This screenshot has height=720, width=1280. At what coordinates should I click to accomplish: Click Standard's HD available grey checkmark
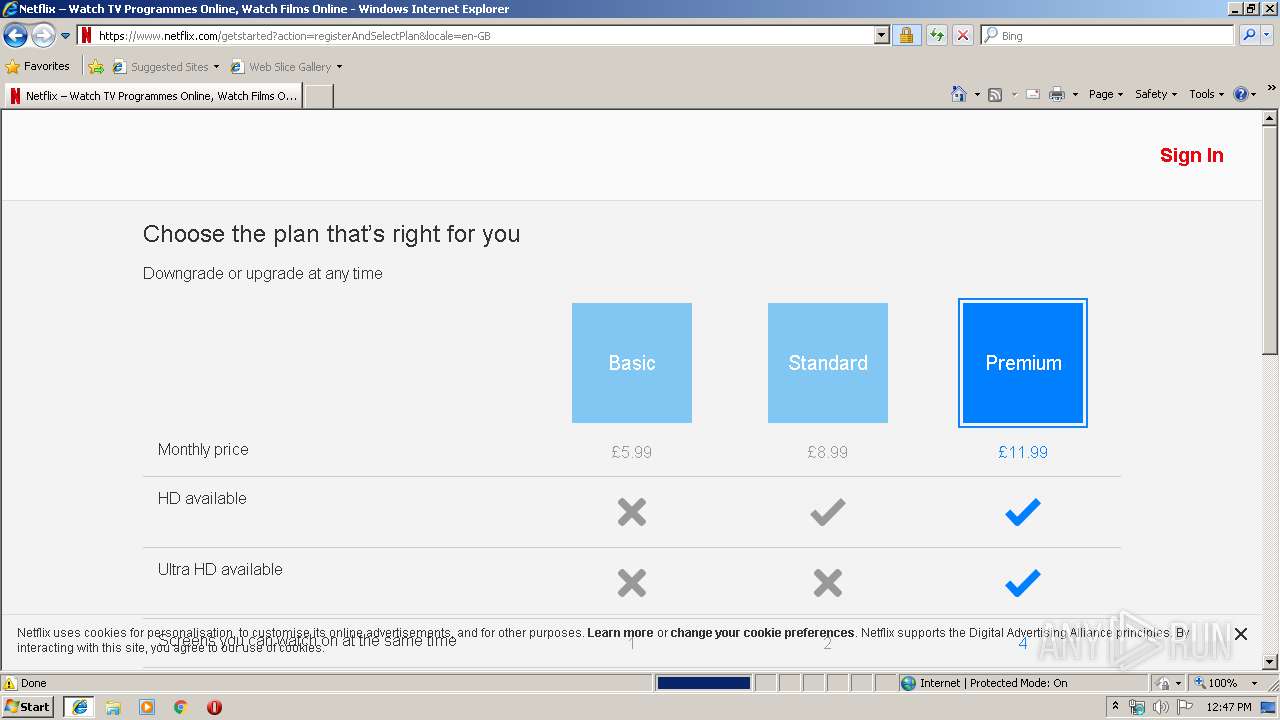[x=828, y=512]
